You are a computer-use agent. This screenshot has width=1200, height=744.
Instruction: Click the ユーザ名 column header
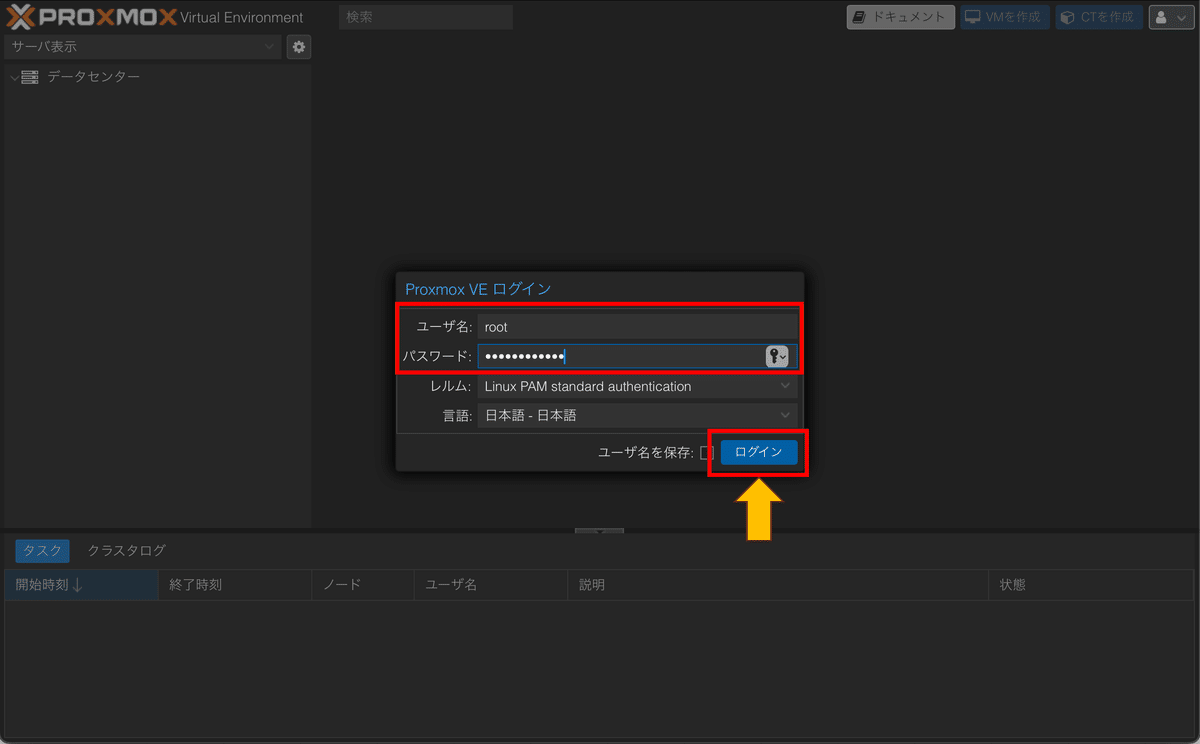point(491,585)
